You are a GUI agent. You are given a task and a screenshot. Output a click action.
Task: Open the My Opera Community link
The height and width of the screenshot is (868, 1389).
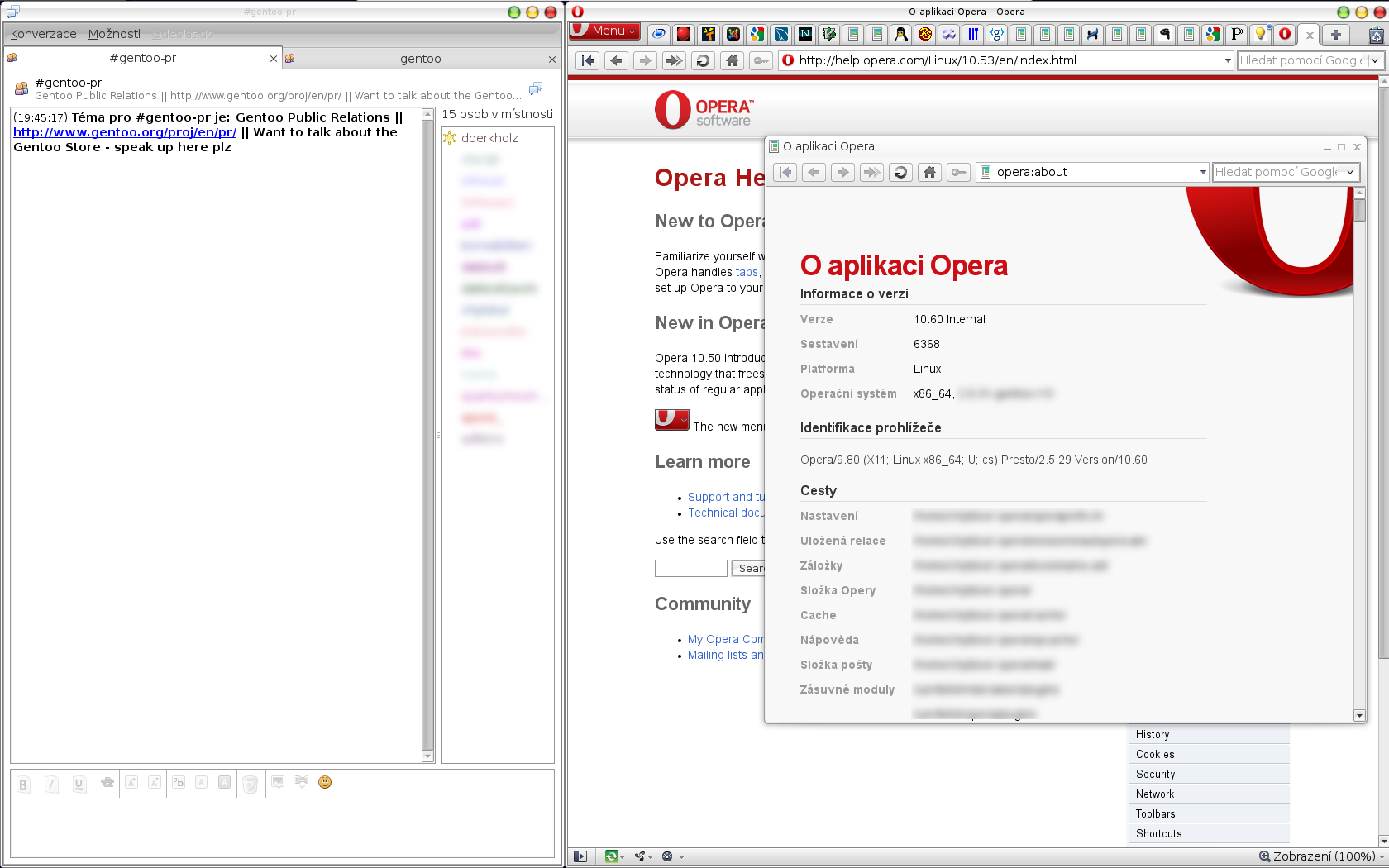[726, 639]
